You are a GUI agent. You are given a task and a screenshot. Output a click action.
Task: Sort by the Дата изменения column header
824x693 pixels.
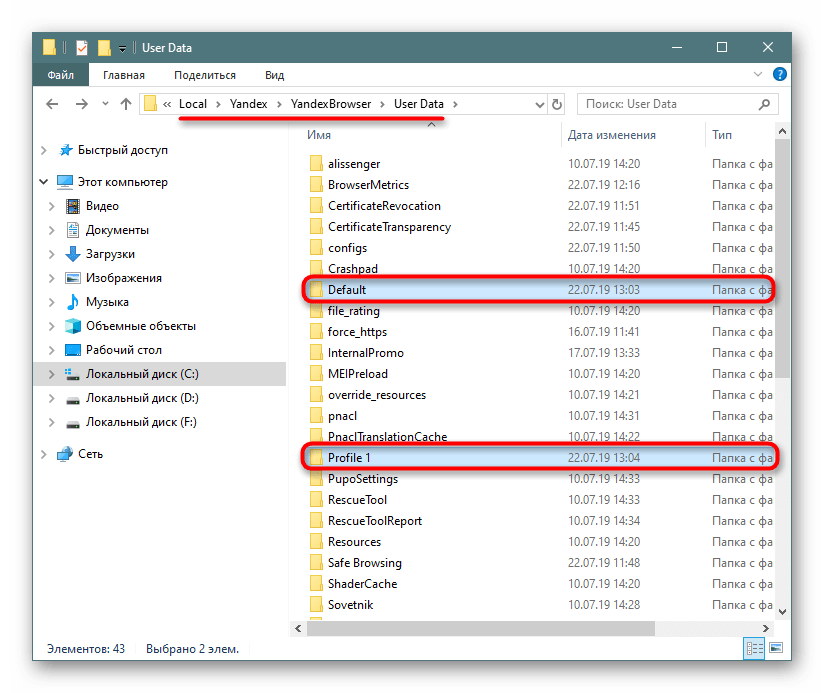pos(611,134)
